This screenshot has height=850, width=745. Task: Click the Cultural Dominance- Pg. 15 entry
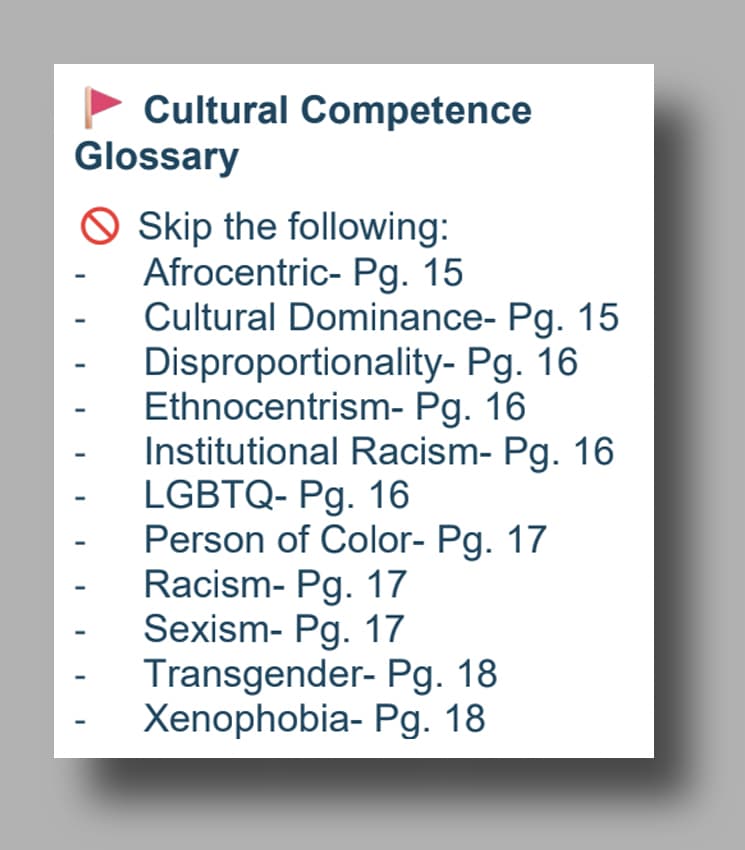coord(381,317)
